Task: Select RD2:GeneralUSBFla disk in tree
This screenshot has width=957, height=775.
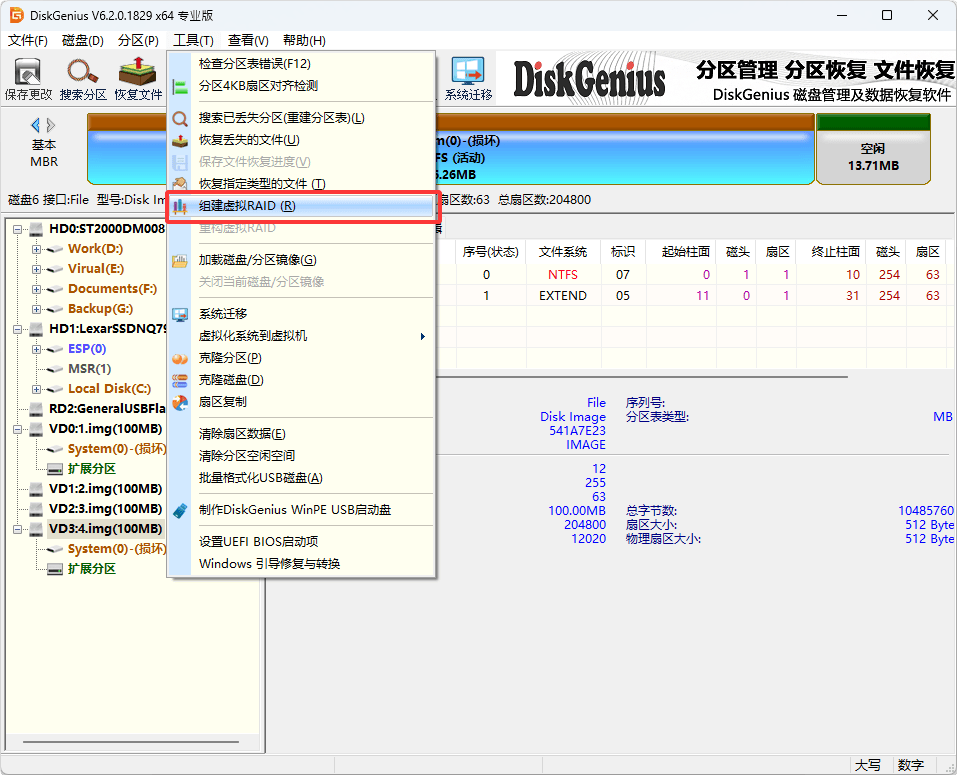Action: [x=107, y=409]
